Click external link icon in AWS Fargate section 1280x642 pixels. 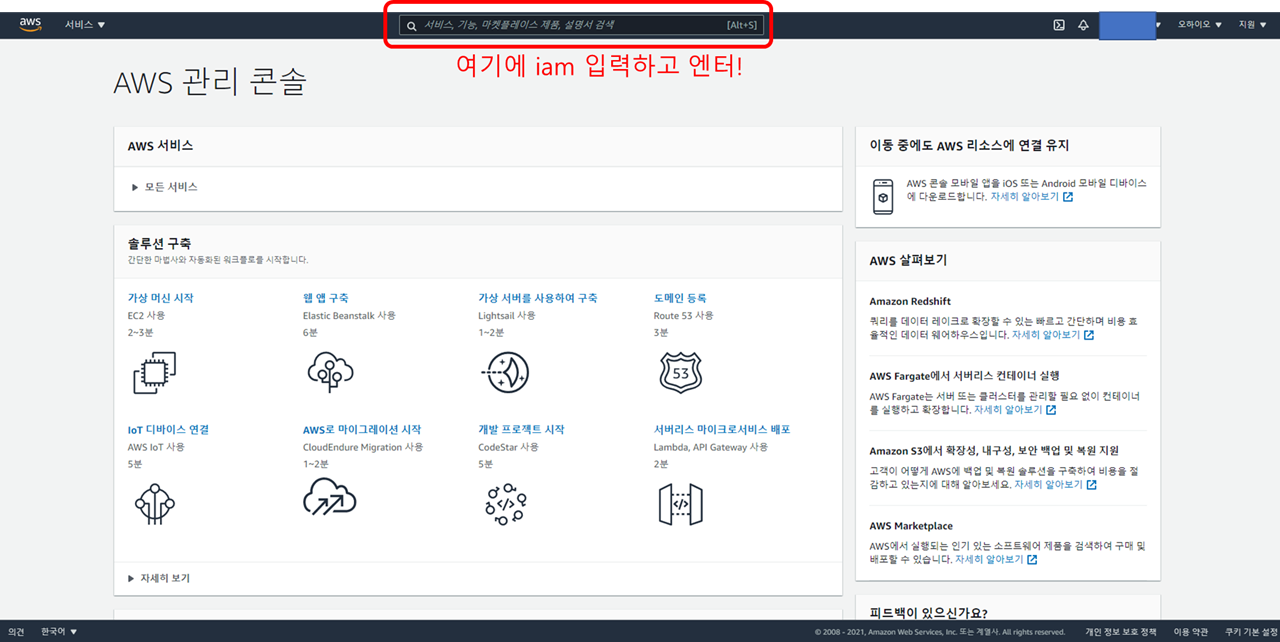coord(1051,410)
